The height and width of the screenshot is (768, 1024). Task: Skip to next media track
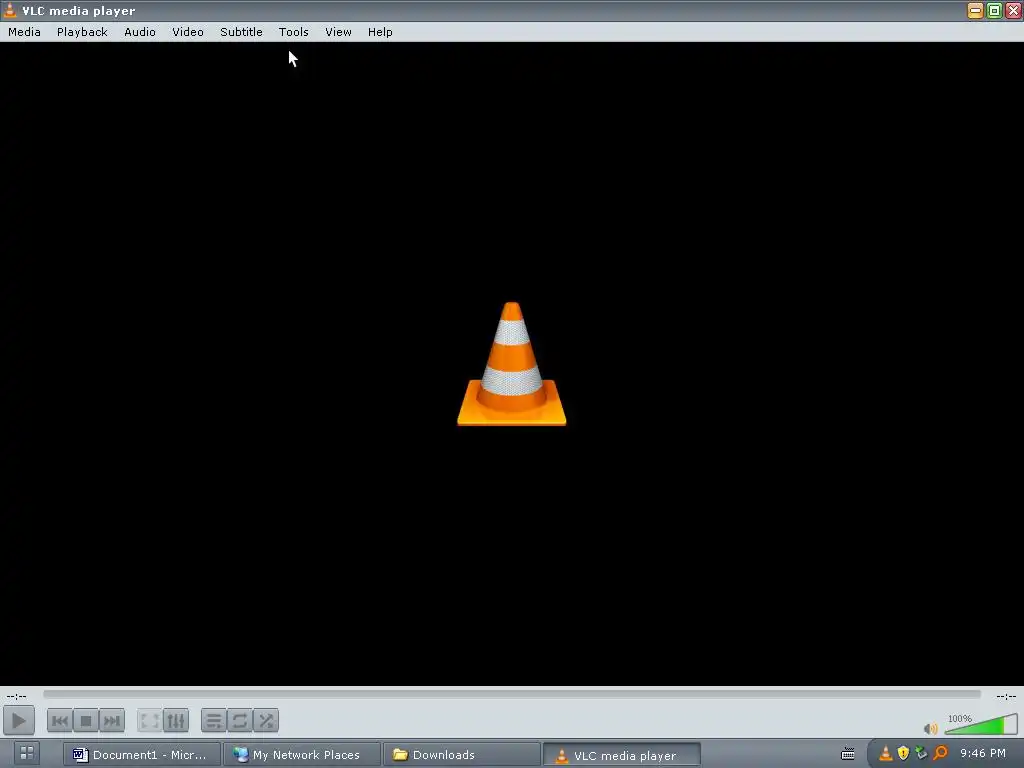pyautogui.click(x=112, y=721)
